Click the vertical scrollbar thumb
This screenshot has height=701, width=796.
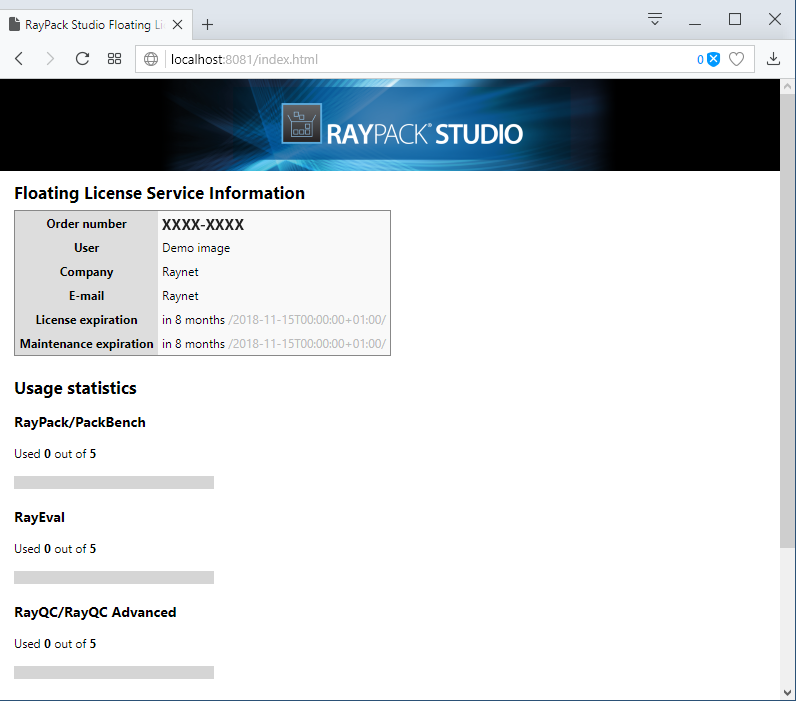click(x=787, y=320)
